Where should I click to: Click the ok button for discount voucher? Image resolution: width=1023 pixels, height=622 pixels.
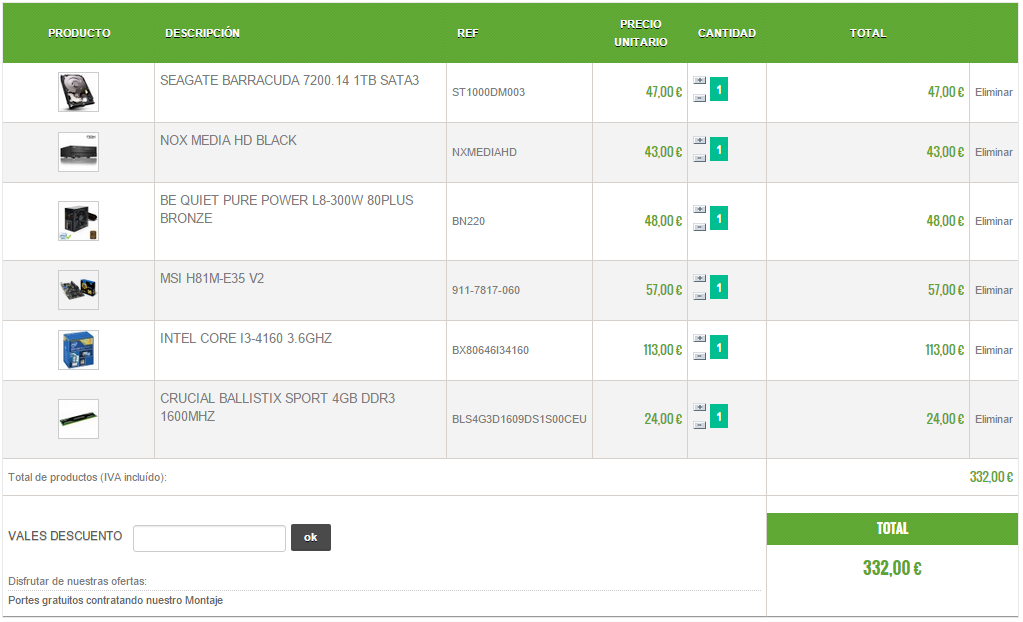pos(311,537)
